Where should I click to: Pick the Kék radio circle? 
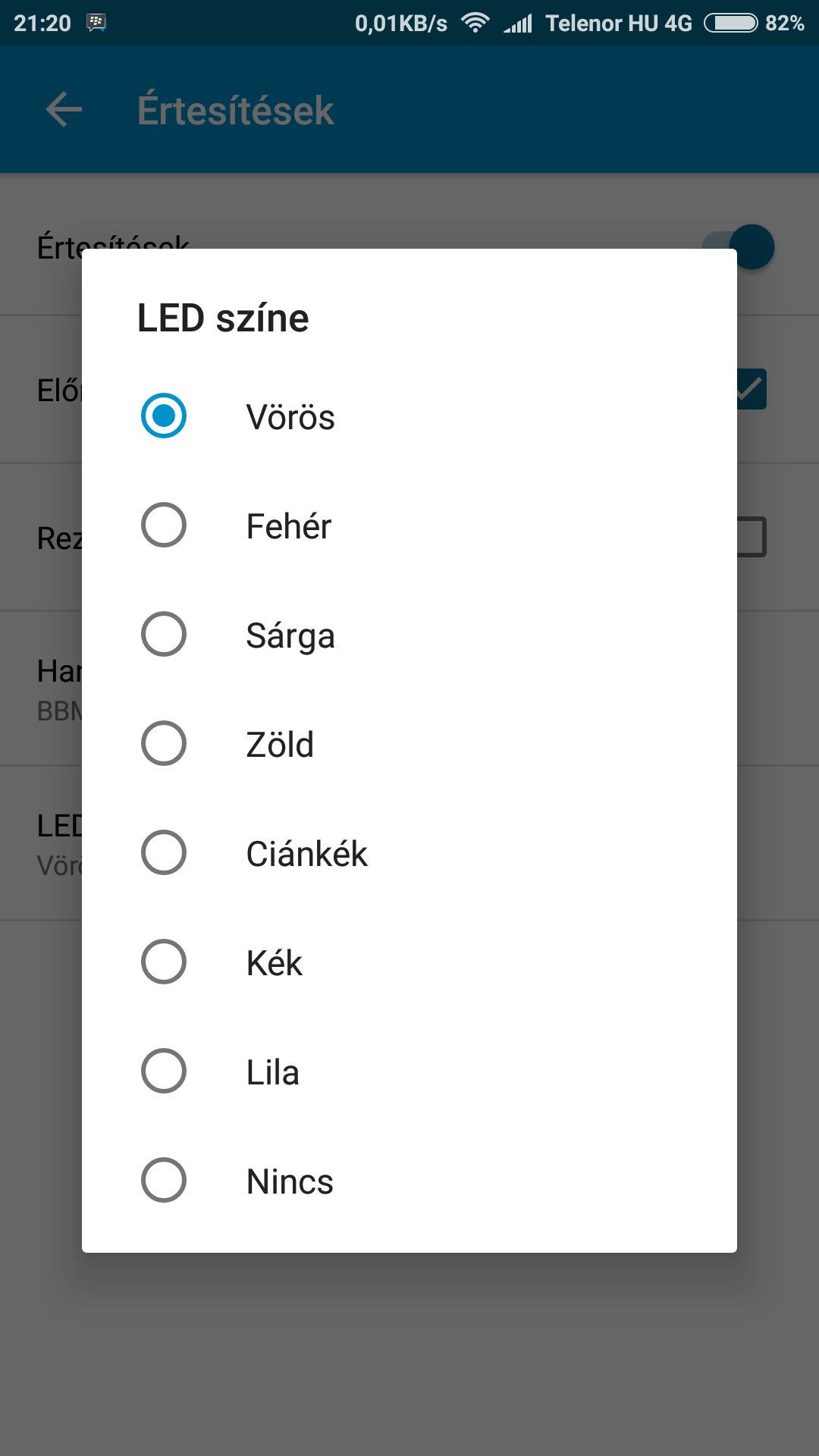tap(164, 962)
